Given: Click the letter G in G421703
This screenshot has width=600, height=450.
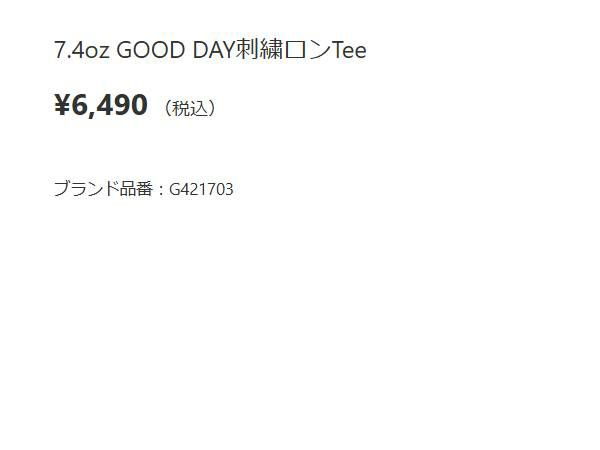Looking at the screenshot, I should click(174, 189).
